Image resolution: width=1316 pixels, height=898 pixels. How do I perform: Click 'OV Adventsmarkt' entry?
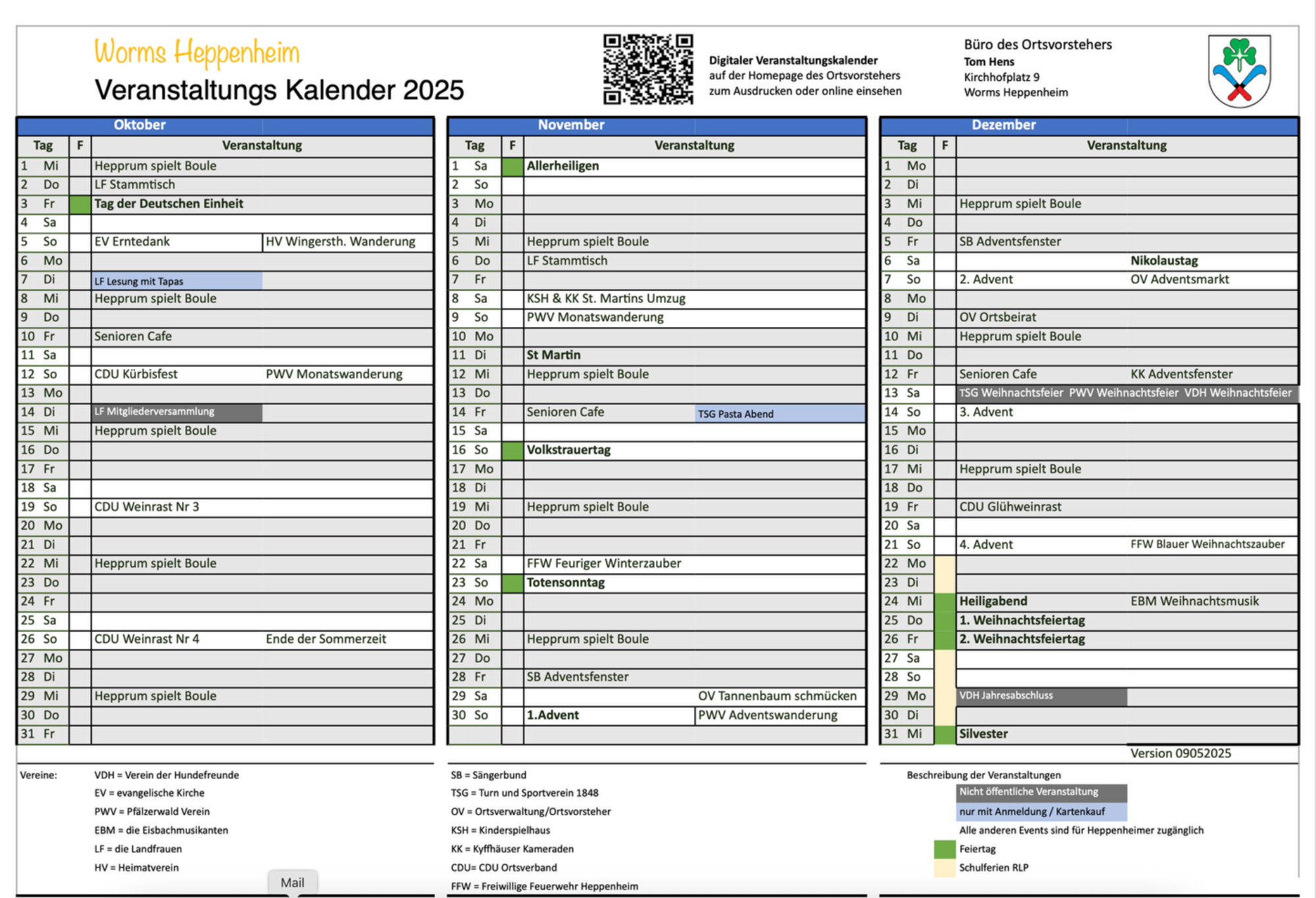pyautogui.click(x=1179, y=280)
